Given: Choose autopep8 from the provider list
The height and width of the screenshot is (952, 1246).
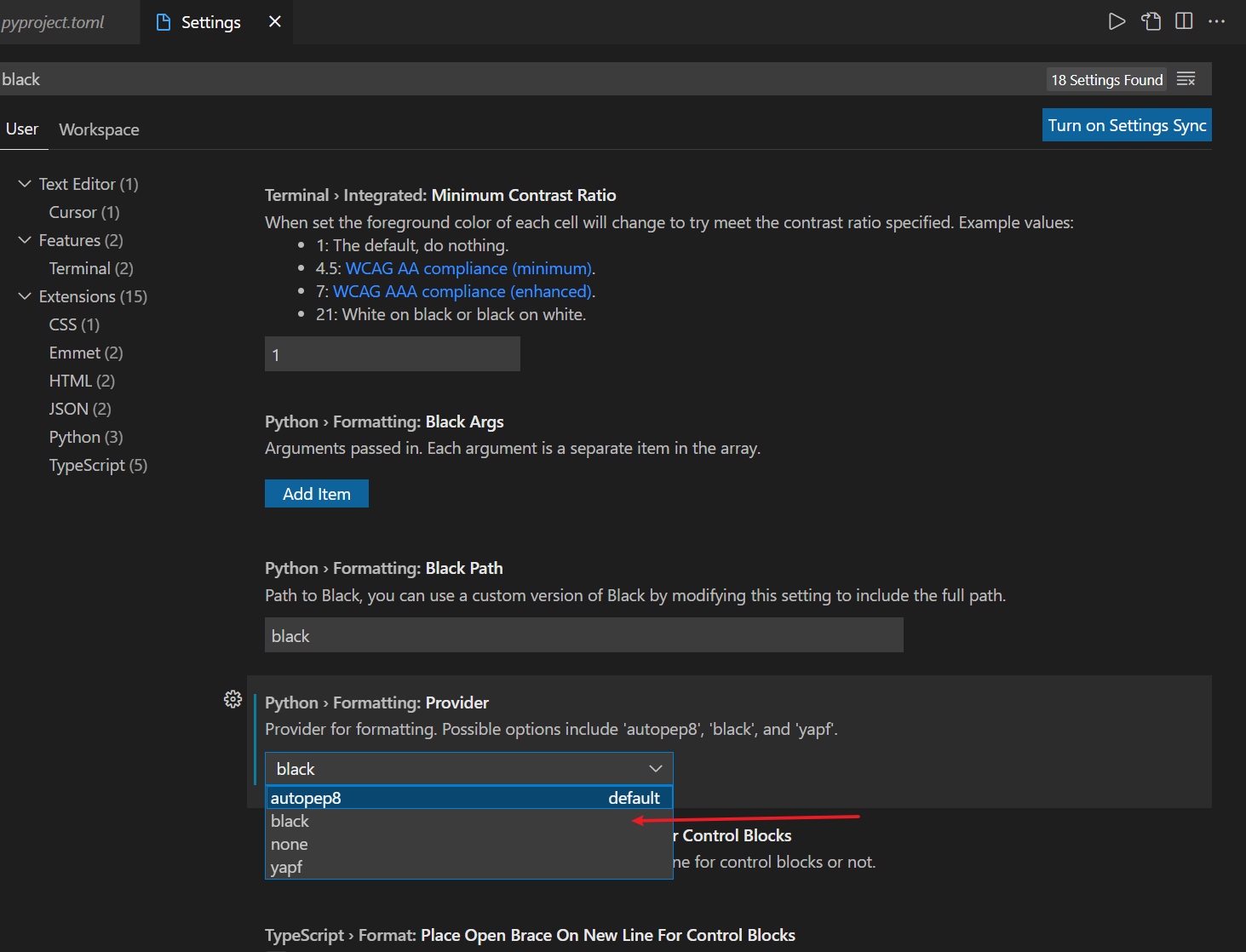Looking at the screenshot, I should tap(307, 798).
